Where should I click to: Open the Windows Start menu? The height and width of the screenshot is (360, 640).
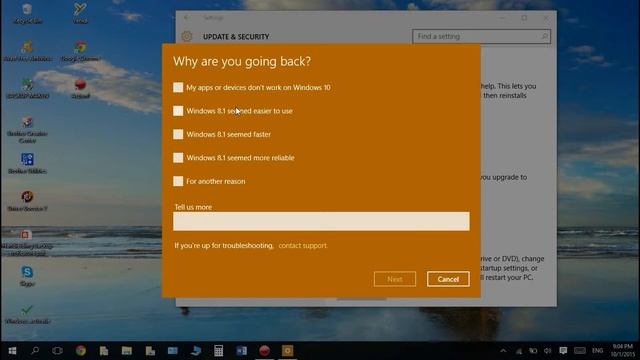[12, 351]
